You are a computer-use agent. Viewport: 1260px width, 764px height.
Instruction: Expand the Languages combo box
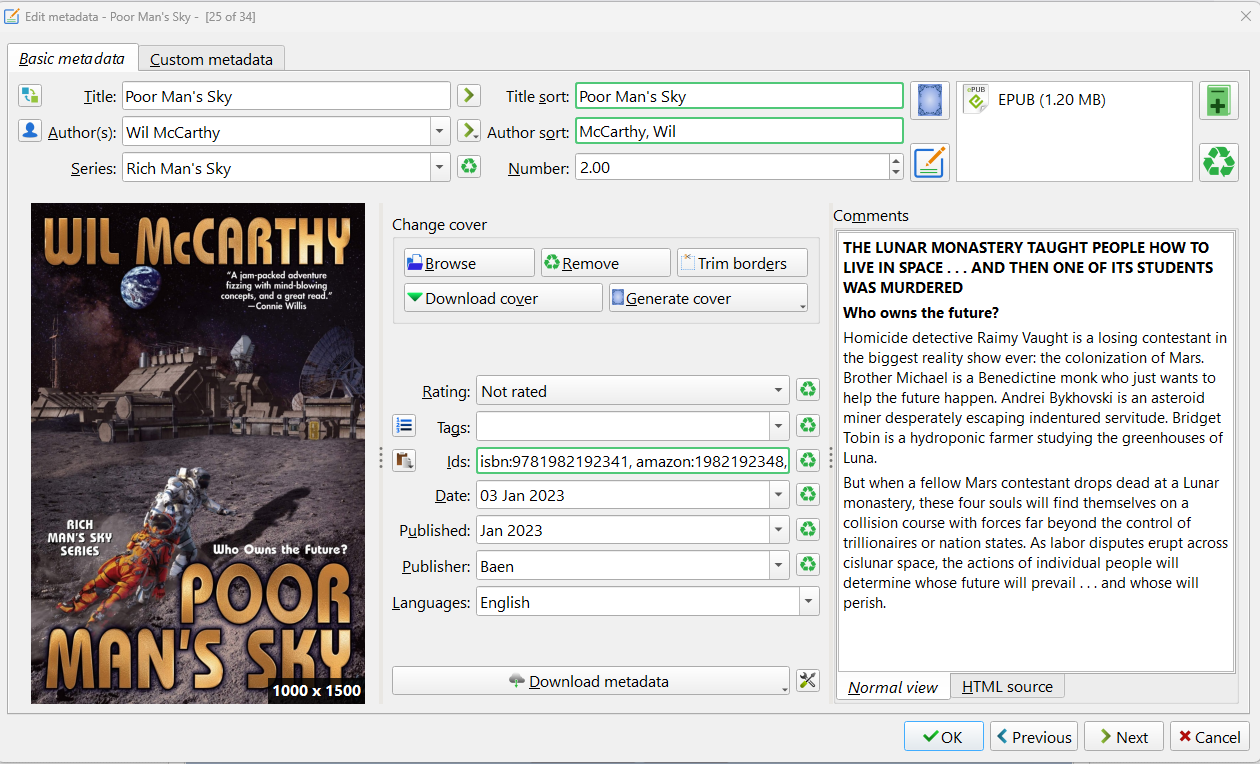click(807, 602)
